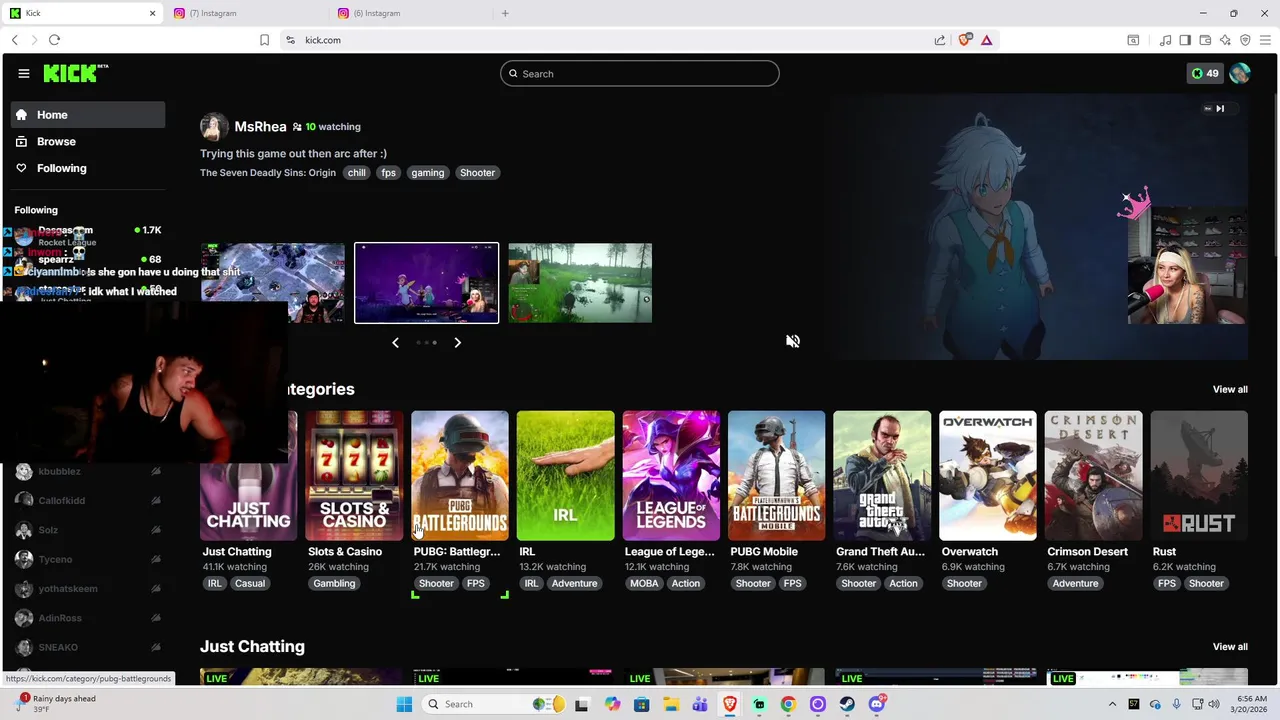Select the highlighted middle featured thumbnail
1280x720 pixels.
[426, 283]
